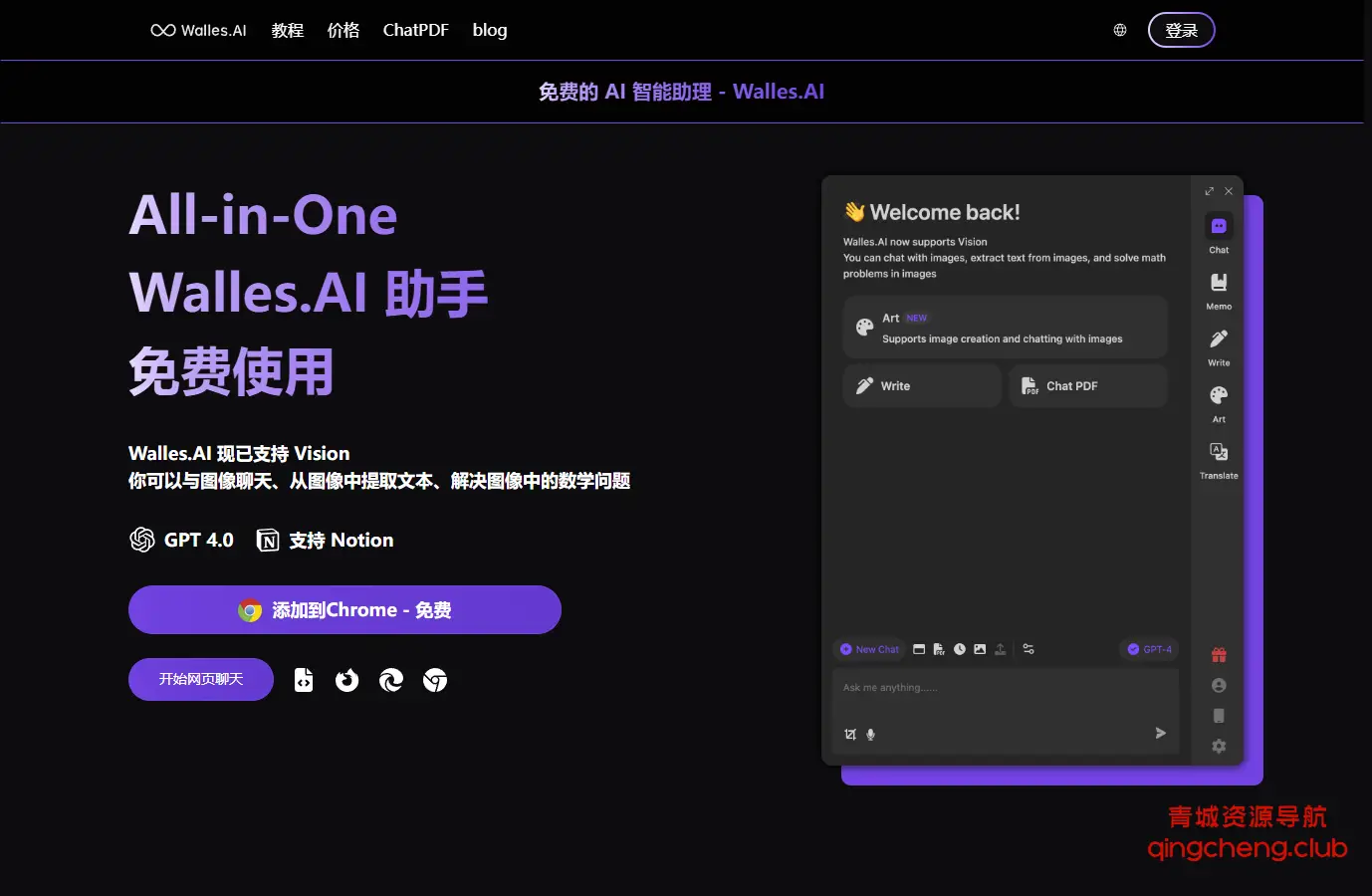Expand the chat panel to fullscreen
Viewport: 1372px width, 896px height.
(1209, 191)
